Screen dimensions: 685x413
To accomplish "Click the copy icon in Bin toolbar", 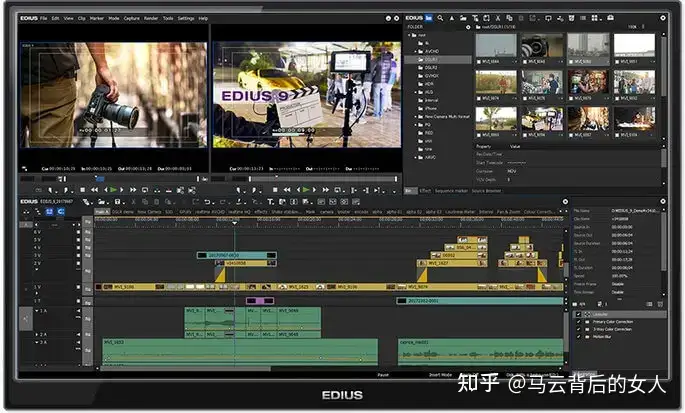I will tap(509, 18).
